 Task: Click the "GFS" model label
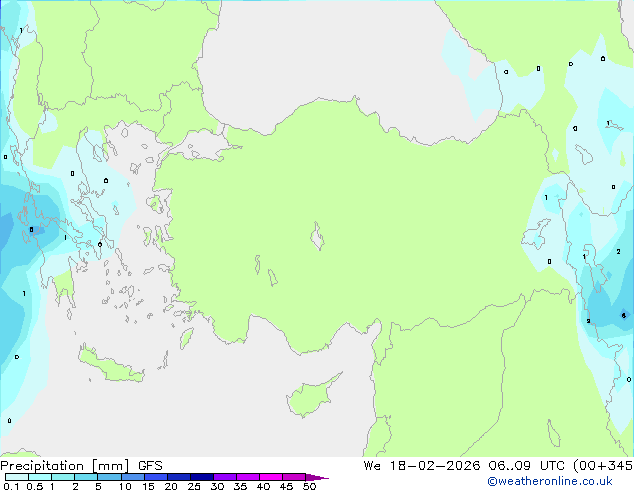coord(150,466)
